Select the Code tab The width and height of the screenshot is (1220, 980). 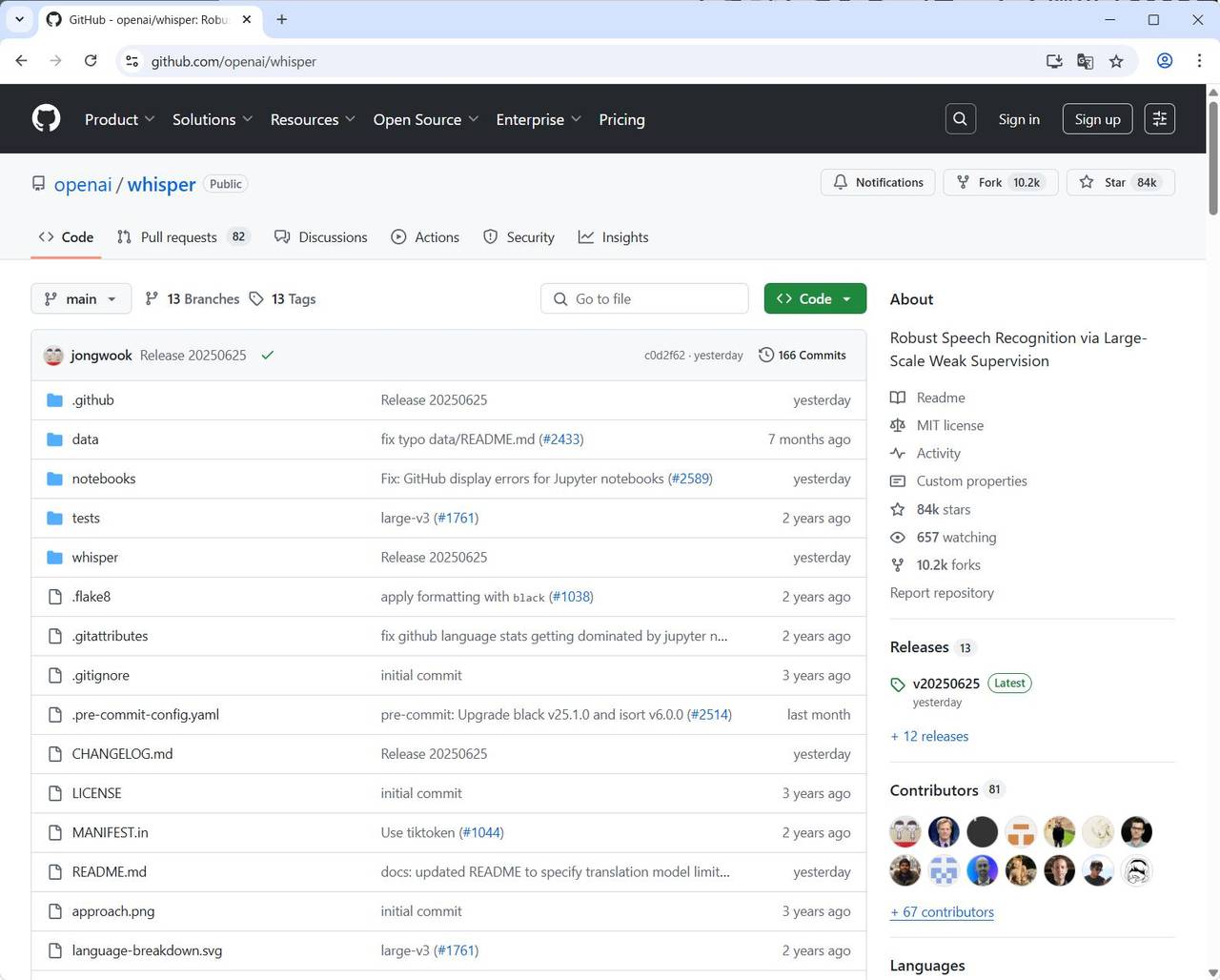pyautogui.click(x=66, y=236)
